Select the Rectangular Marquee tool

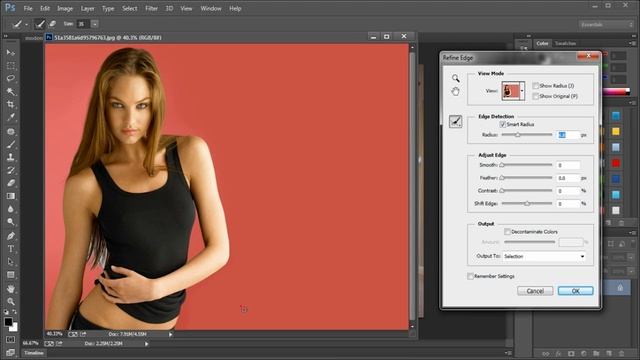pos(11,66)
